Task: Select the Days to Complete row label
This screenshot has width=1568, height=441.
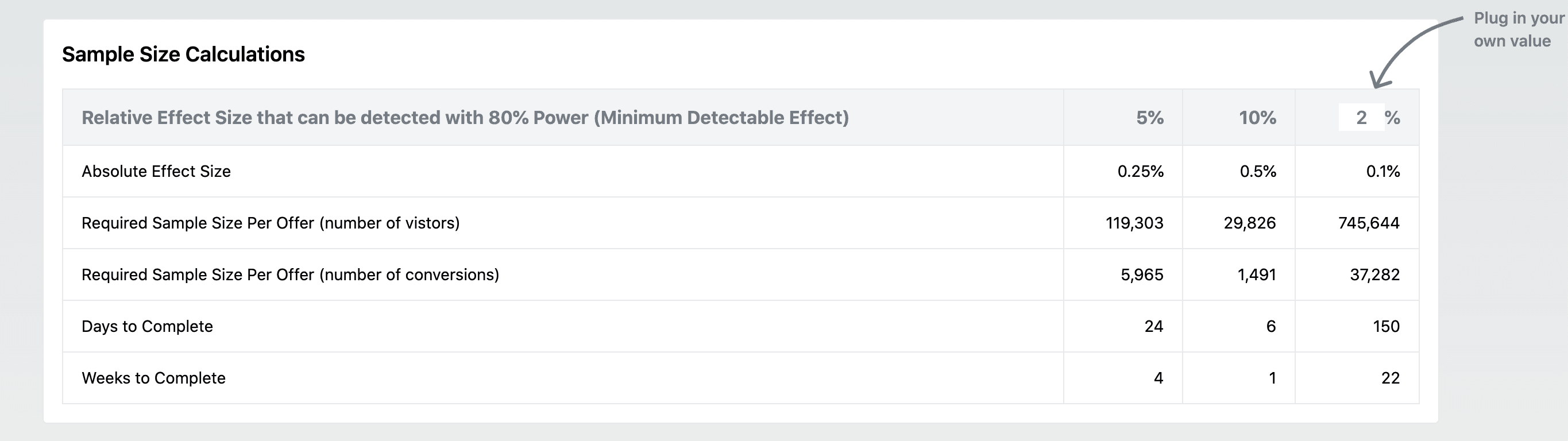Action: (x=147, y=326)
